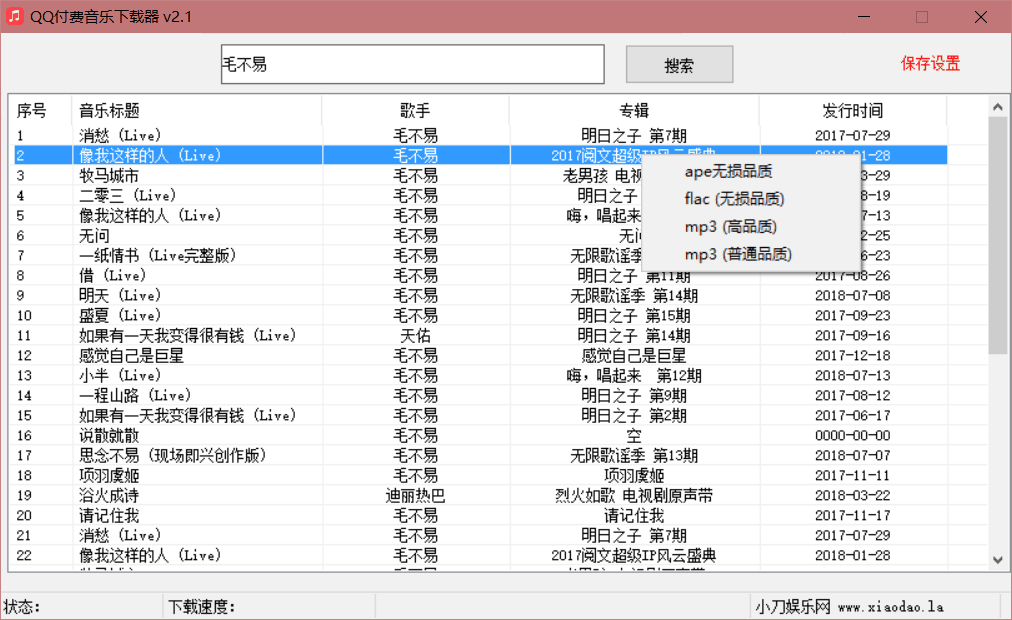The height and width of the screenshot is (620, 1012).
Task: Click the 发行时间 column header
Action: (x=852, y=111)
